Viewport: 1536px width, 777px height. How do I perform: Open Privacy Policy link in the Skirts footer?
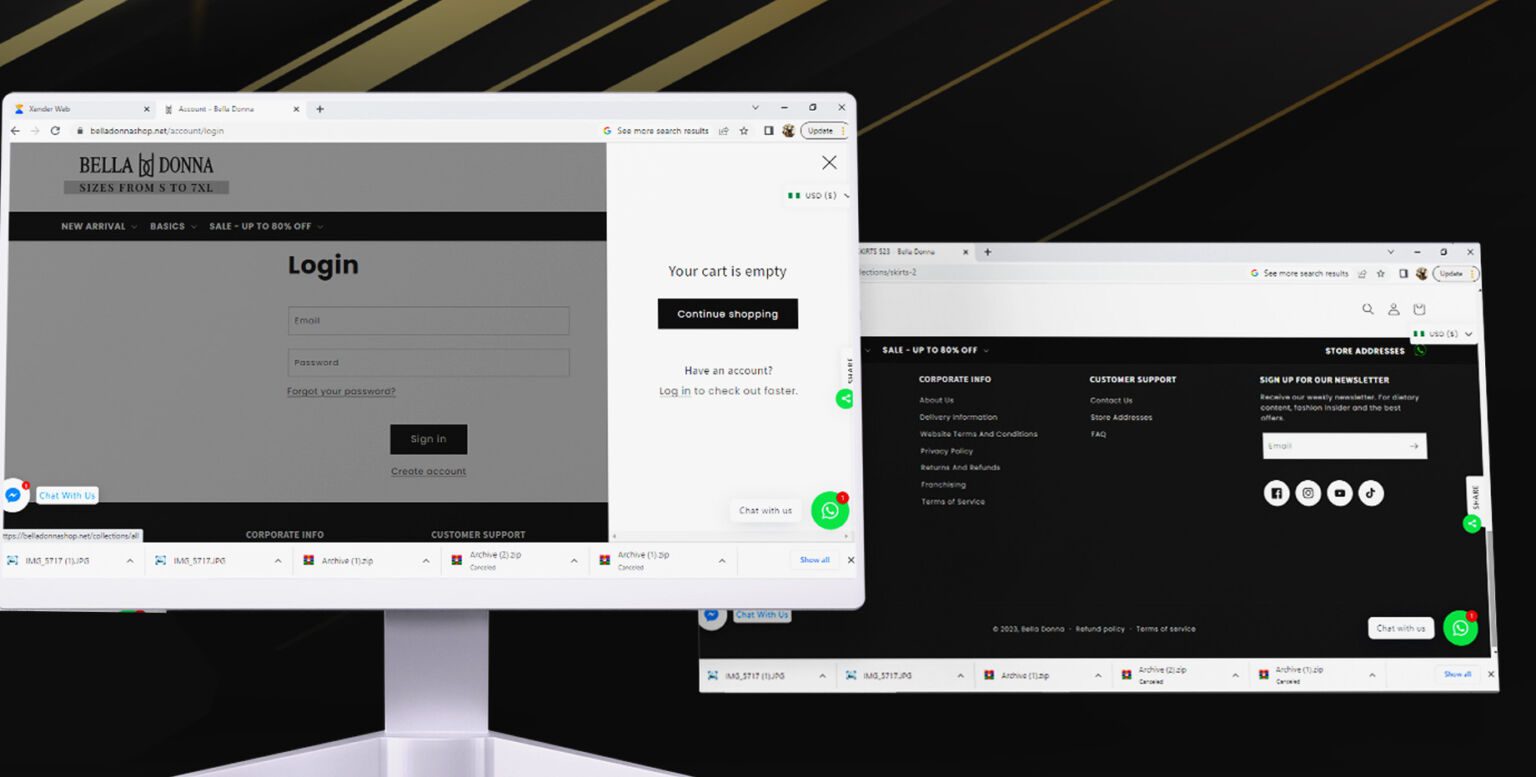click(946, 451)
